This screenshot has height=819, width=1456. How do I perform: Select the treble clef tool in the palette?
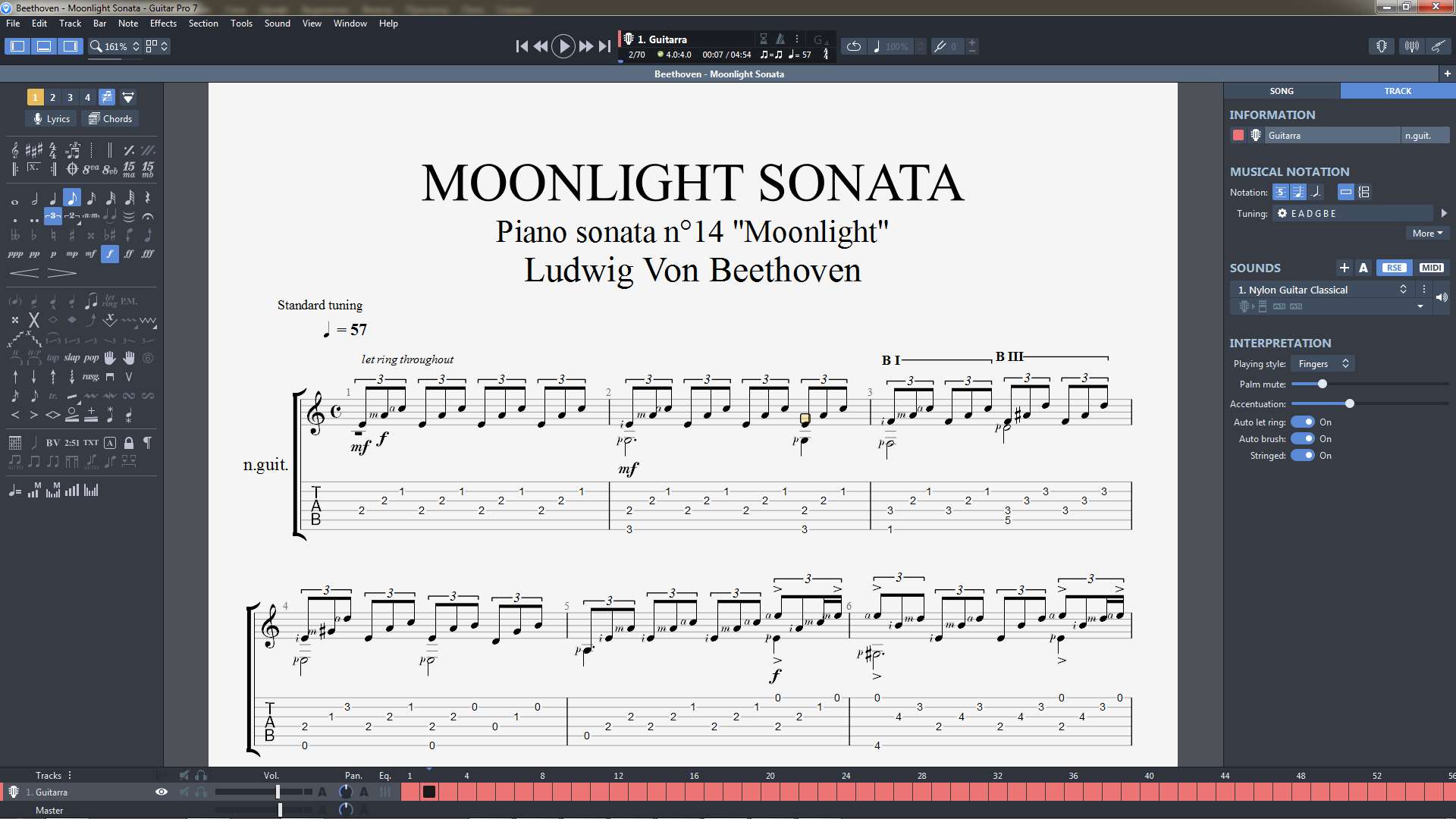[x=15, y=150]
